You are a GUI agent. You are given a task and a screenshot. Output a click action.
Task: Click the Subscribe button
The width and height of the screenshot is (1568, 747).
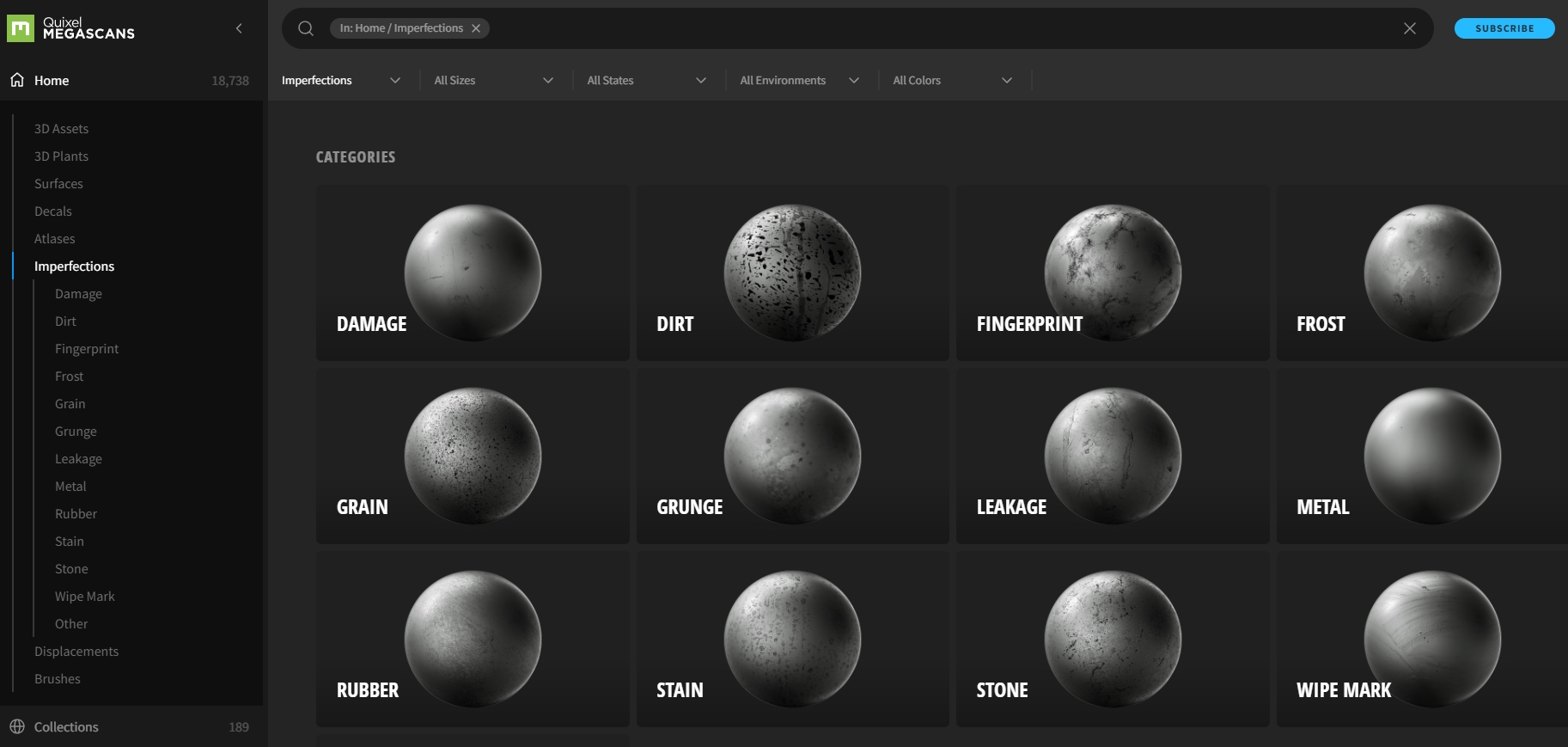tap(1504, 28)
